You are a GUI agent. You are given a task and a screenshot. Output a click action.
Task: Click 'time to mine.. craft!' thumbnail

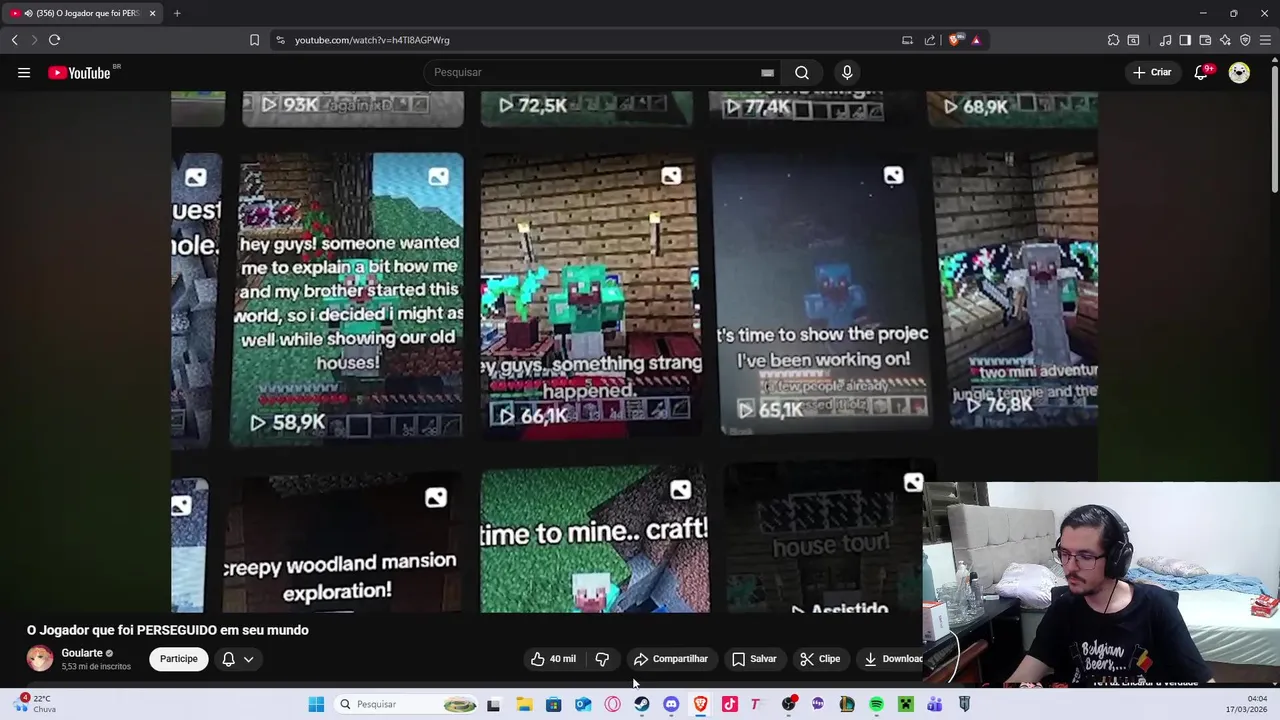pos(595,540)
